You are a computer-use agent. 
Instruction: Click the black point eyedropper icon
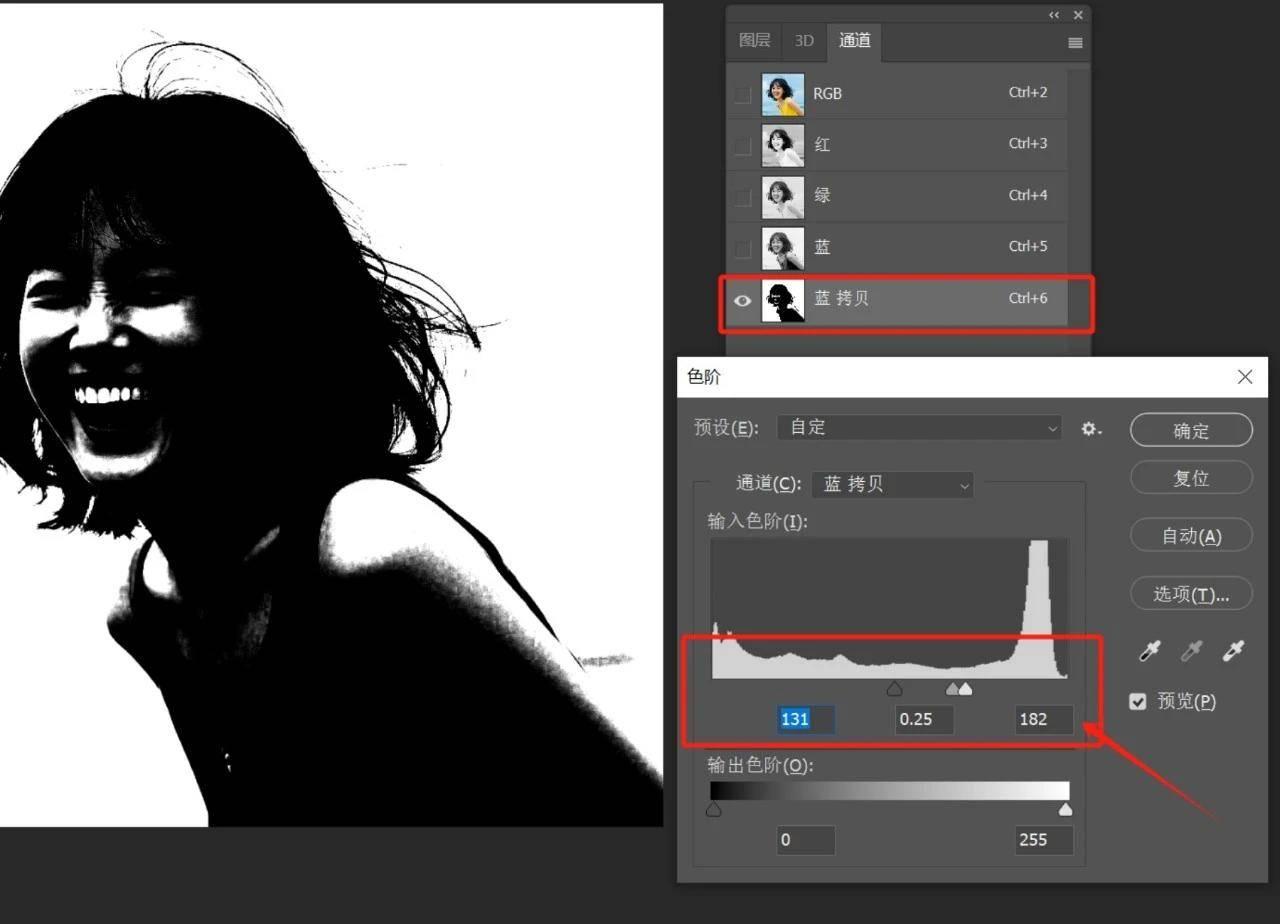pyautogui.click(x=1150, y=652)
